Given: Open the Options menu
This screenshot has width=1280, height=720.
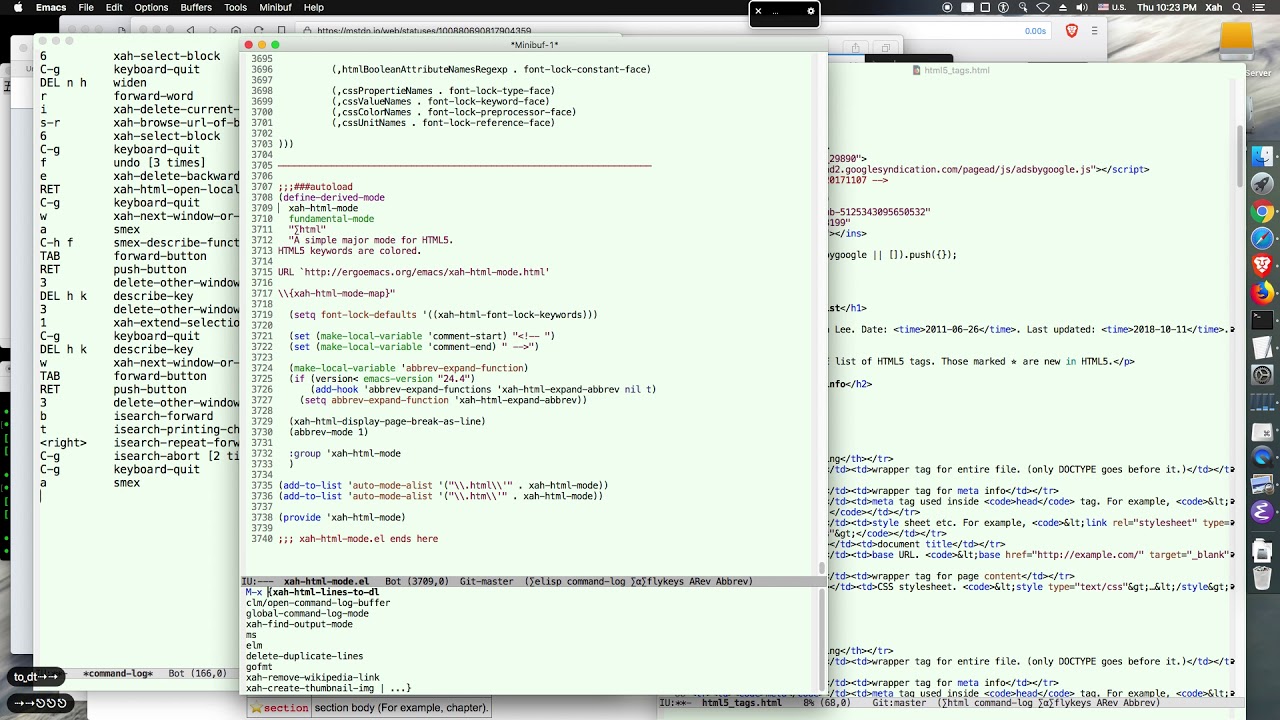Looking at the screenshot, I should tap(151, 7).
